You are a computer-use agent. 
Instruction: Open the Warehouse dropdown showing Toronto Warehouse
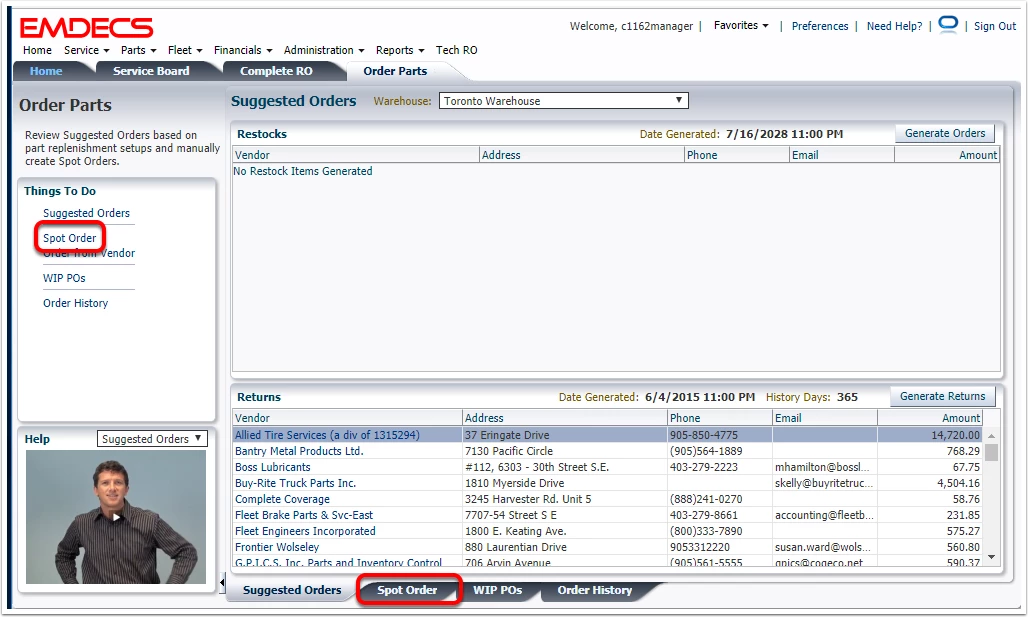coord(564,100)
